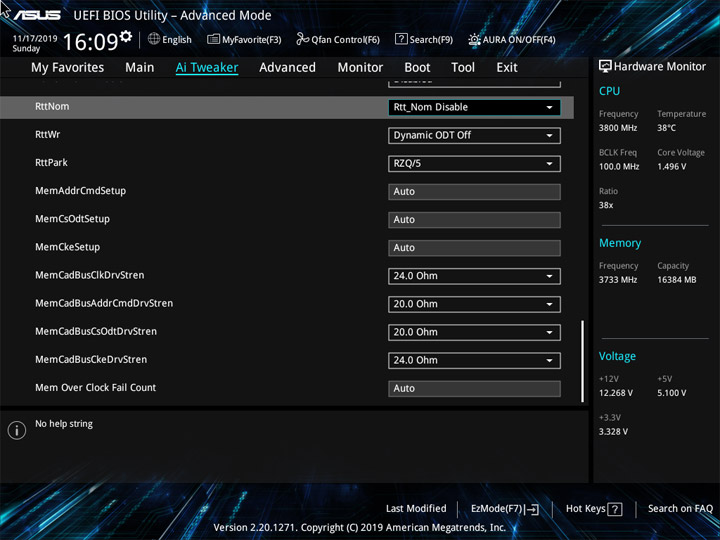Viewport: 720px width, 540px height.
Task: Open the RttNom dropdown
Action: (x=474, y=107)
